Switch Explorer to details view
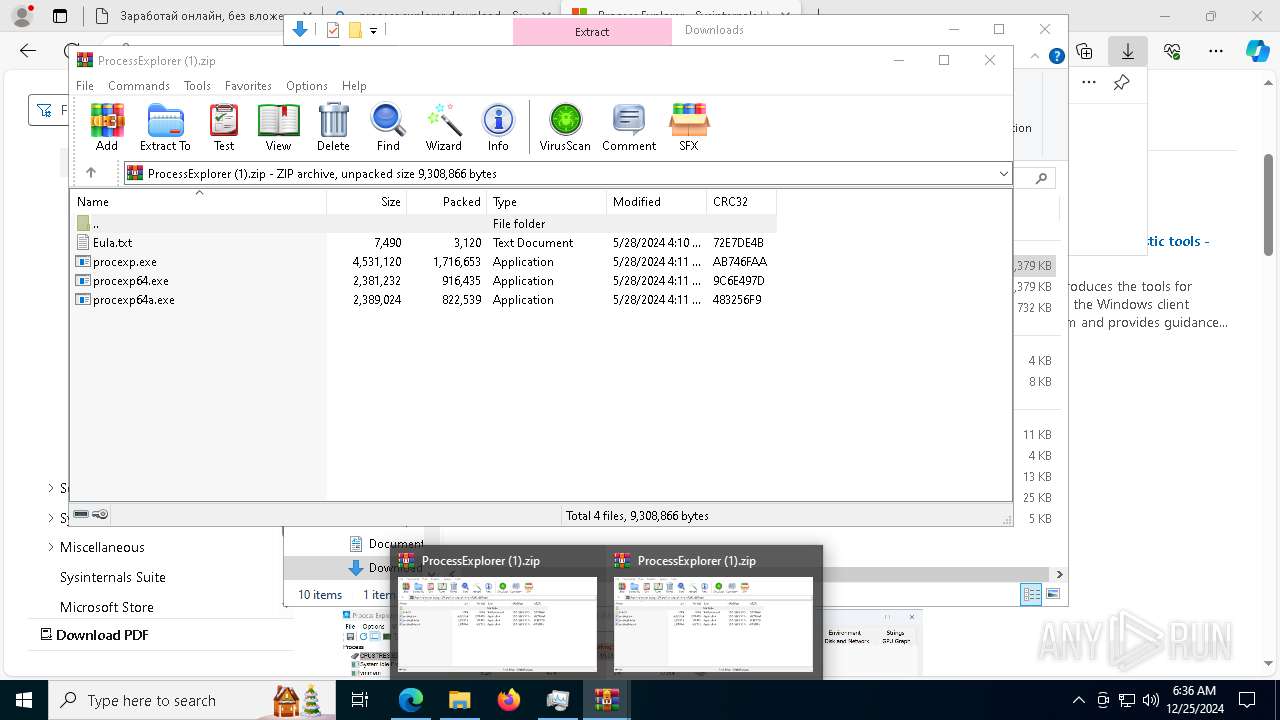 (x=1031, y=594)
